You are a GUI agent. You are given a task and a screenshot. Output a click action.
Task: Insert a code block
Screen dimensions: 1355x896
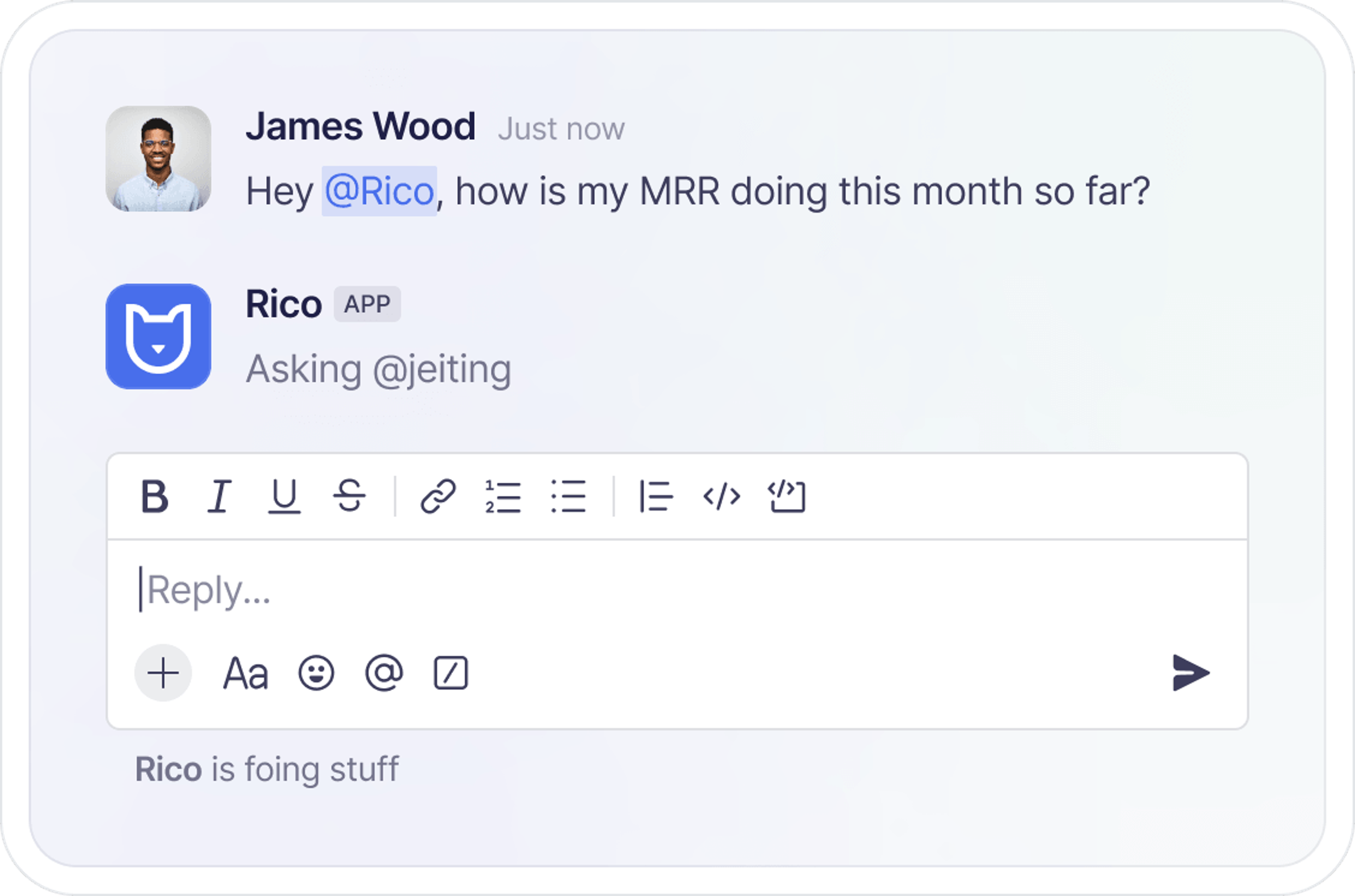pyautogui.click(x=787, y=496)
